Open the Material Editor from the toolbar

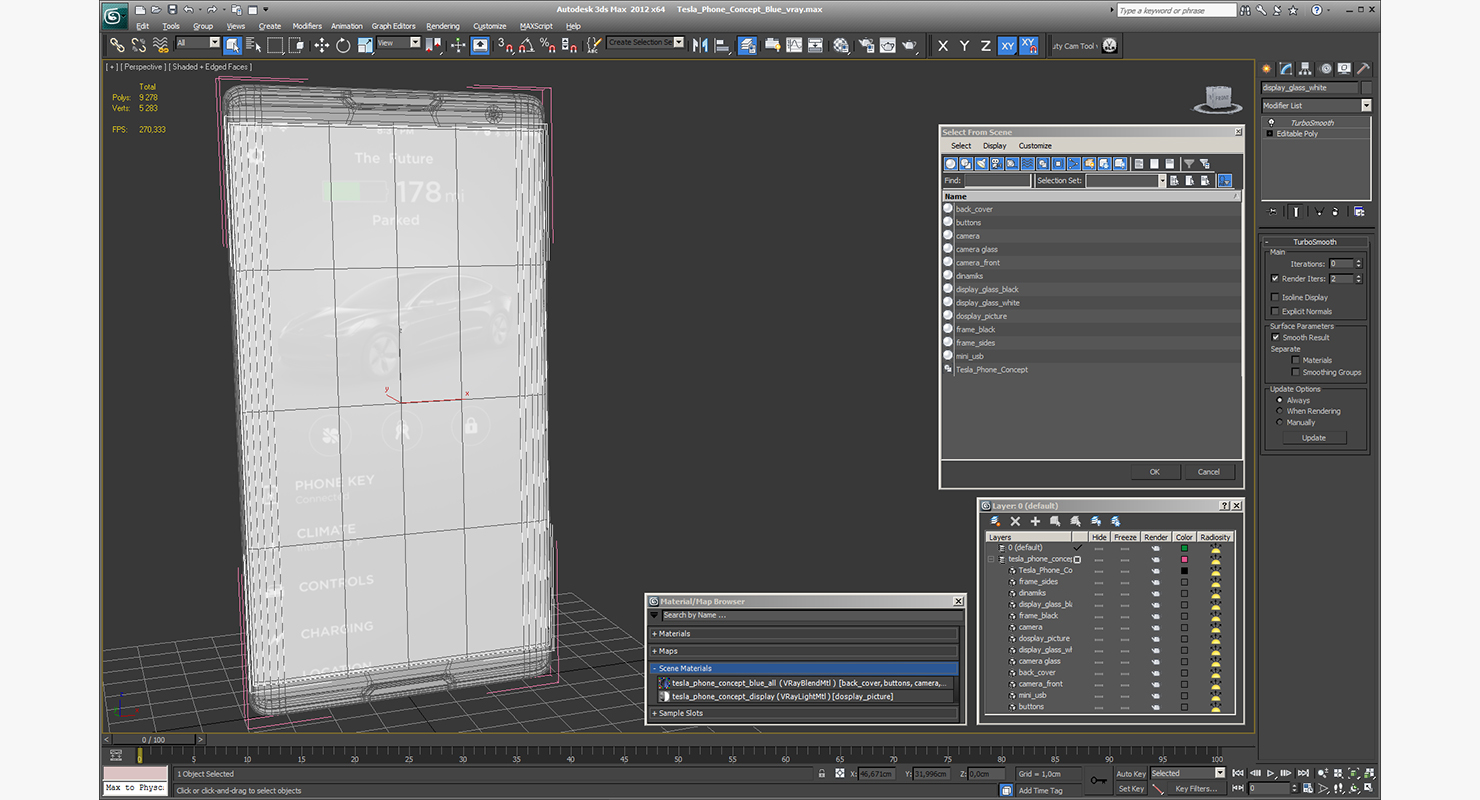pos(841,45)
